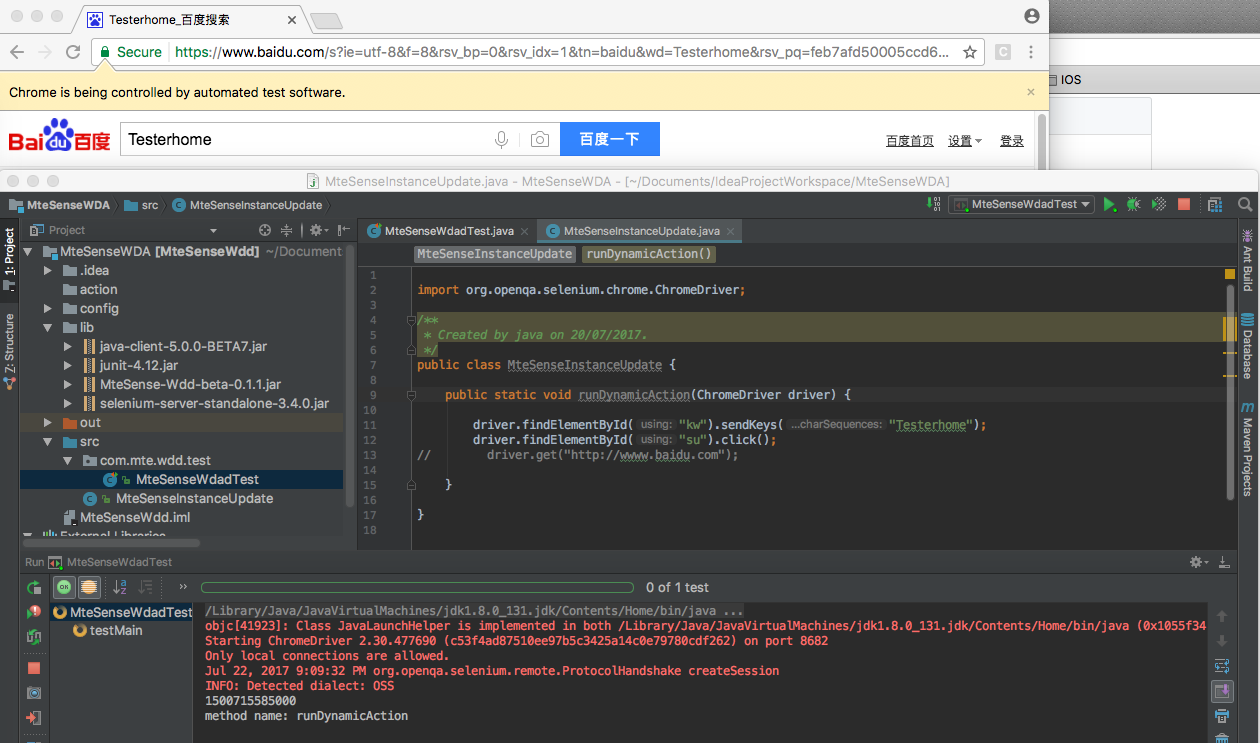Bookmark the Baidu page with the star icon
Image resolution: width=1260 pixels, height=743 pixels.
(x=969, y=52)
